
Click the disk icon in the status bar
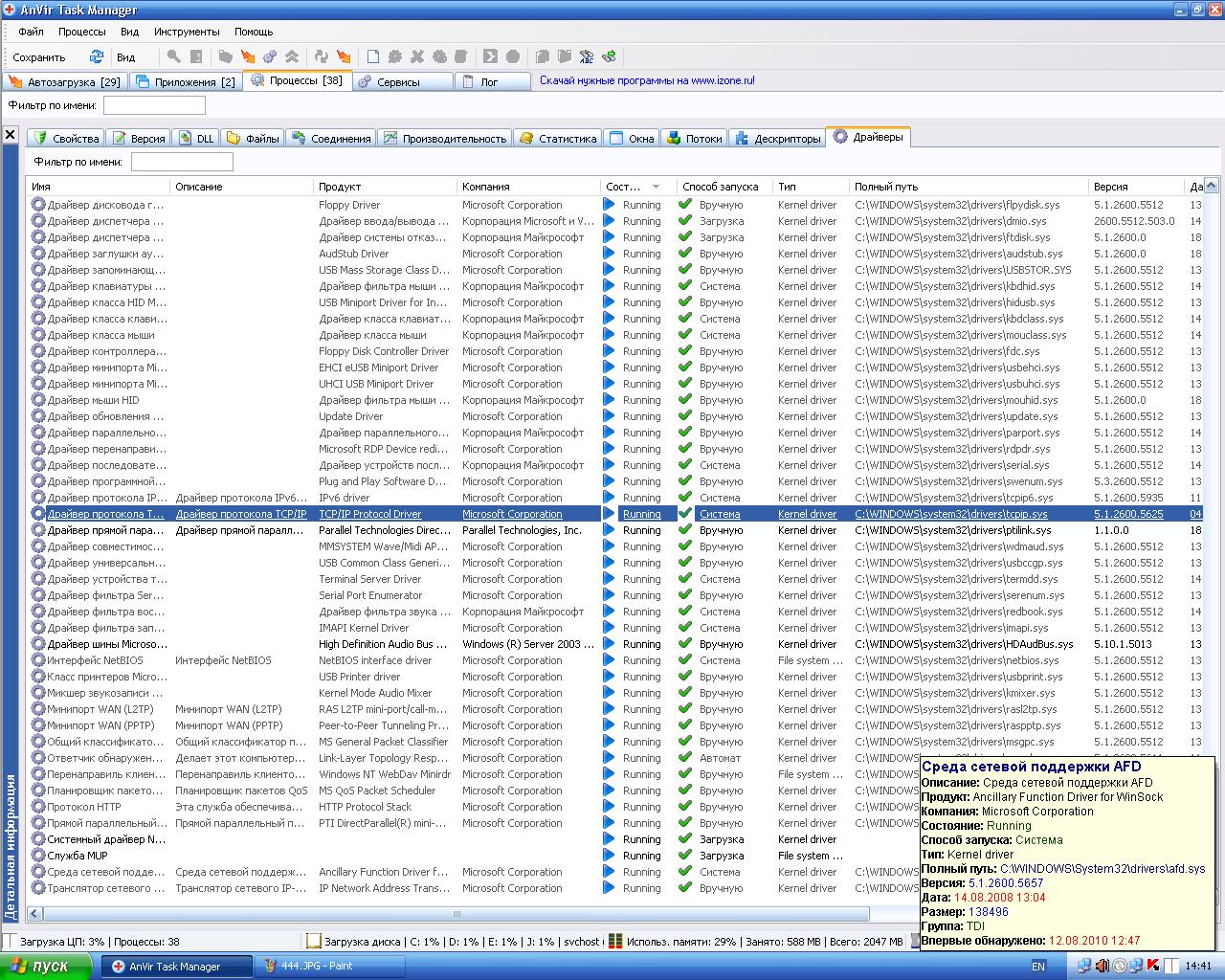[313, 942]
